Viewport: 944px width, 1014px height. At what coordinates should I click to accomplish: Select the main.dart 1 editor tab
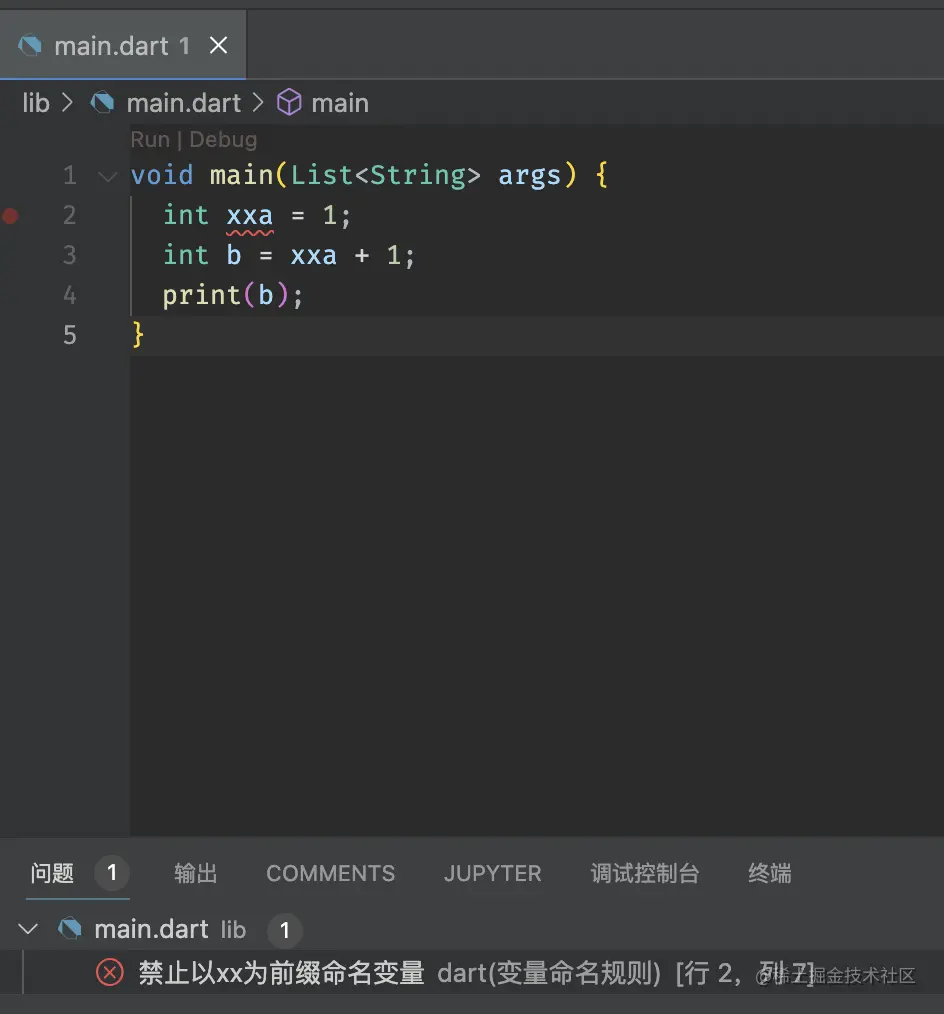(123, 45)
